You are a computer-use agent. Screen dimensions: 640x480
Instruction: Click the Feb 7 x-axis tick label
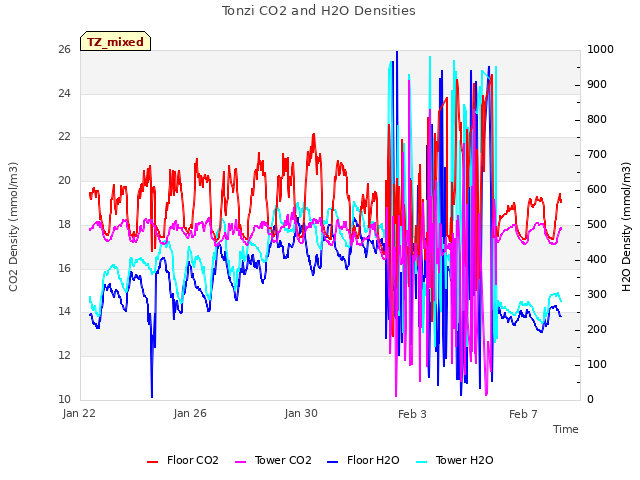[523, 414]
